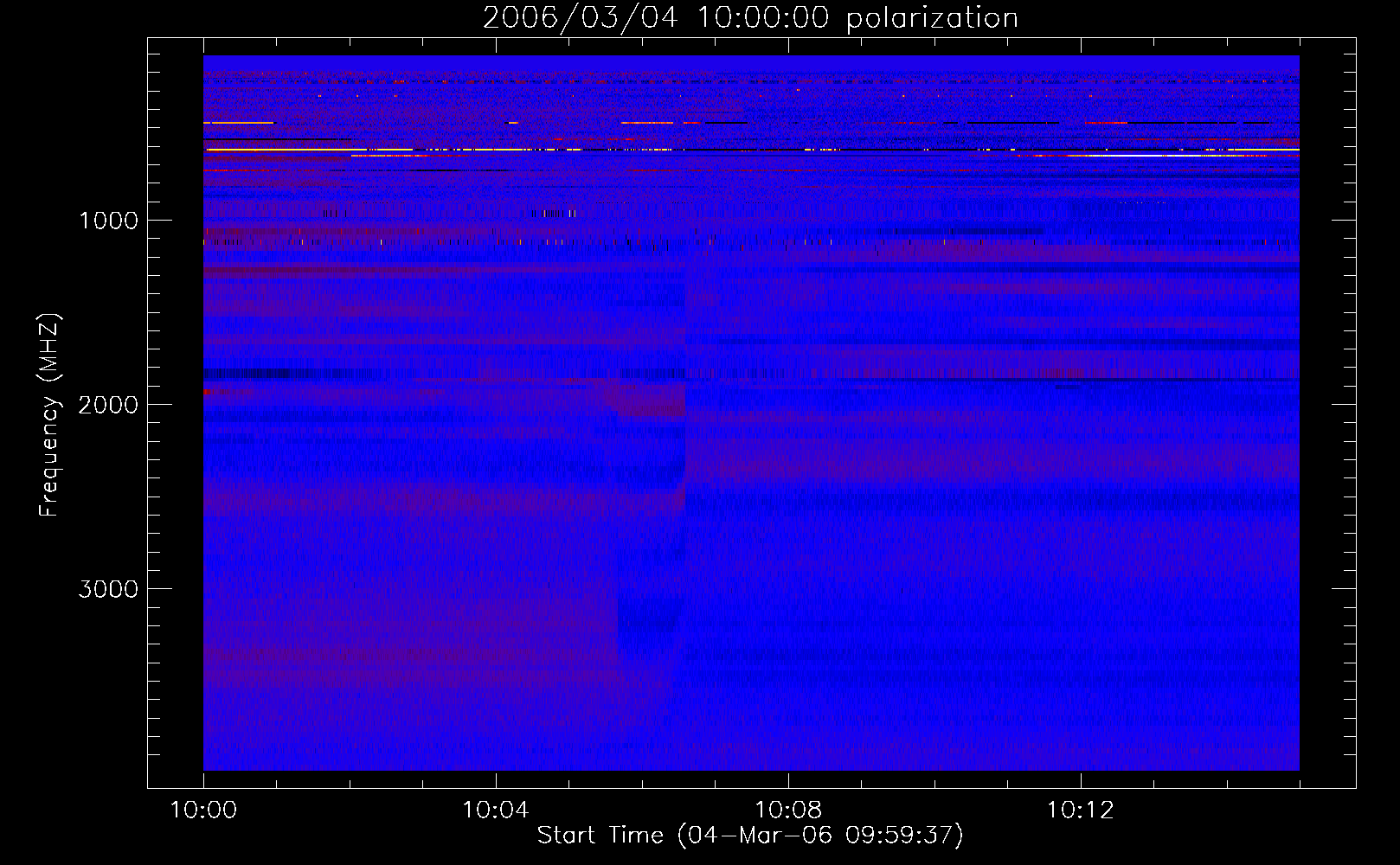Click the plot title '2006/03/04 10:00:00 polarization'
The height and width of the screenshot is (865, 1400).
pyautogui.click(x=750, y=17)
